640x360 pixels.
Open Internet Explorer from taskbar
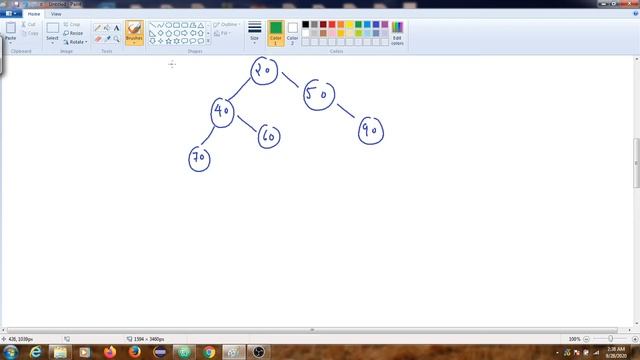36,352
